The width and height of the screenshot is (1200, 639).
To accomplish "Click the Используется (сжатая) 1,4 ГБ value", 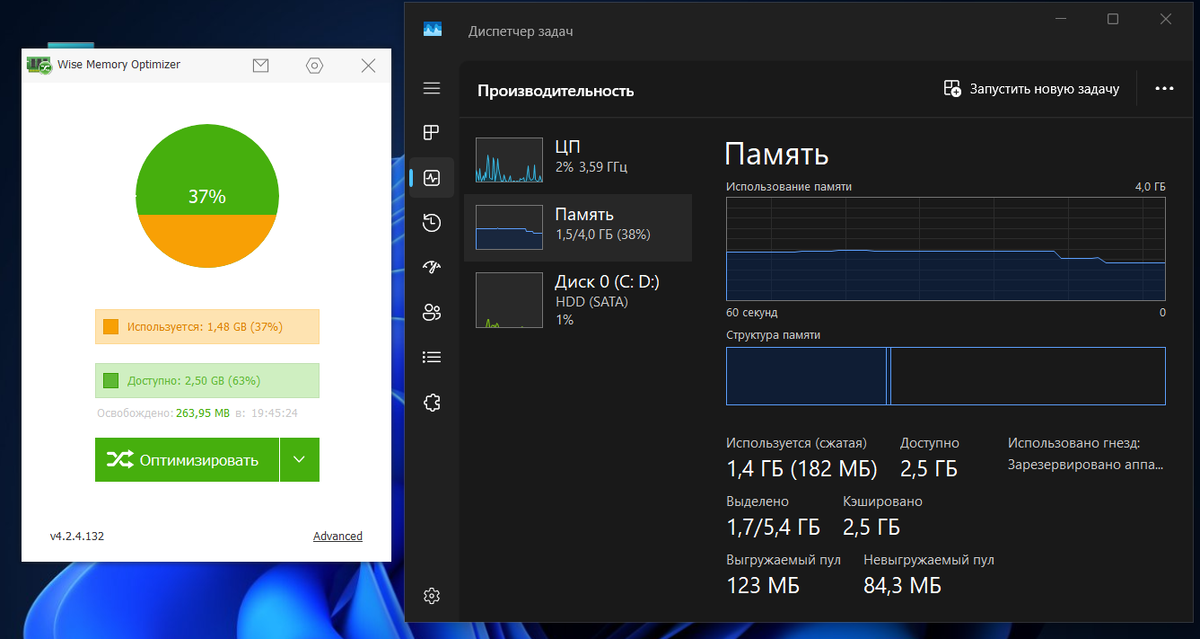I will [802, 469].
